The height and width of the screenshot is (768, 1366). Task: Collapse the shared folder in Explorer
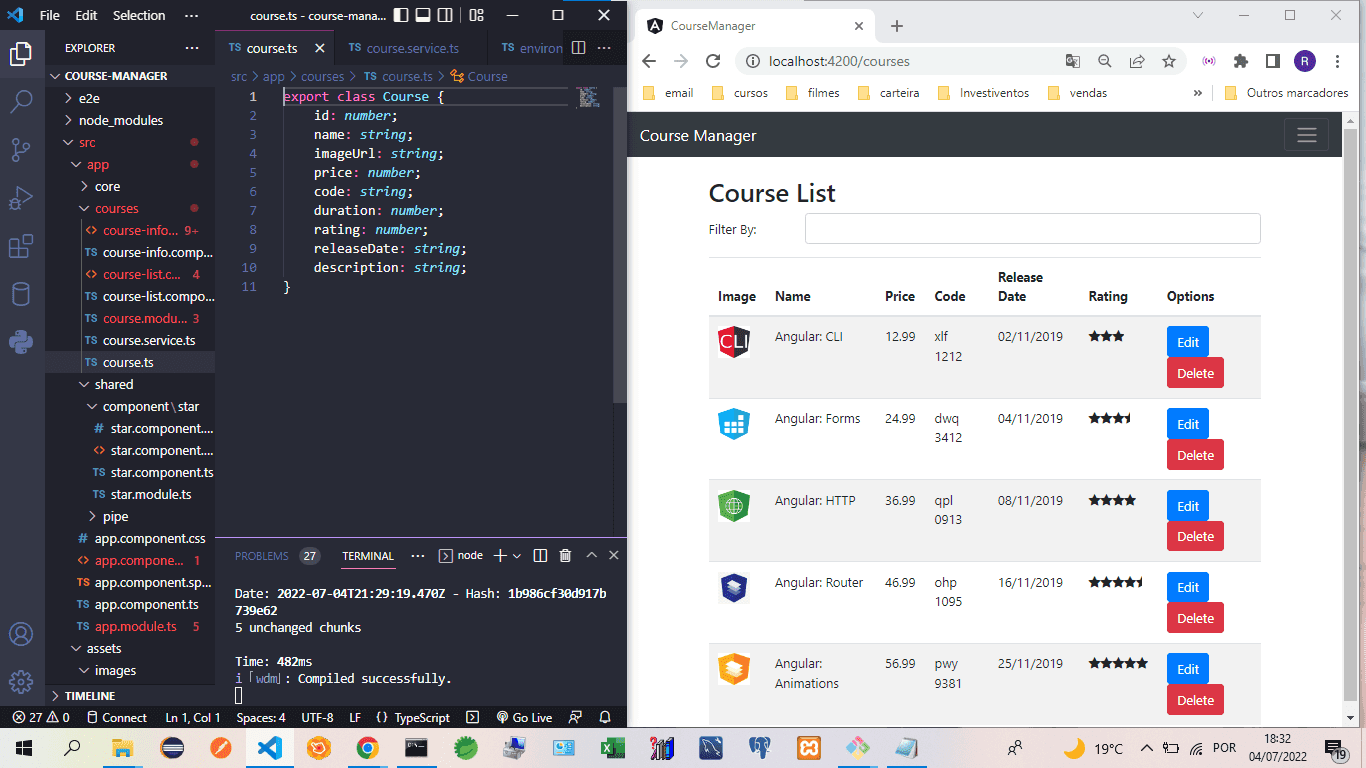pos(112,384)
